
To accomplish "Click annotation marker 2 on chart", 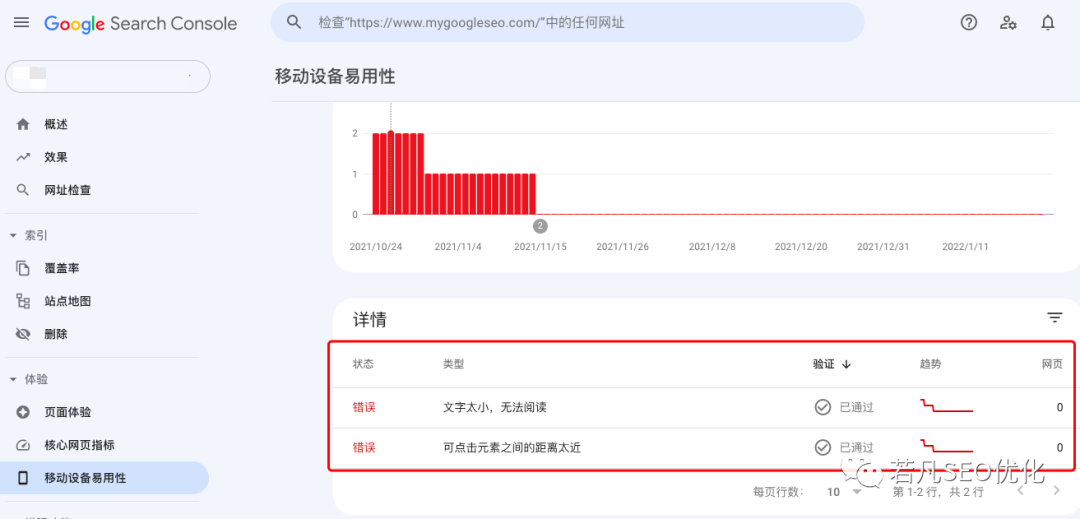I will coord(541,226).
